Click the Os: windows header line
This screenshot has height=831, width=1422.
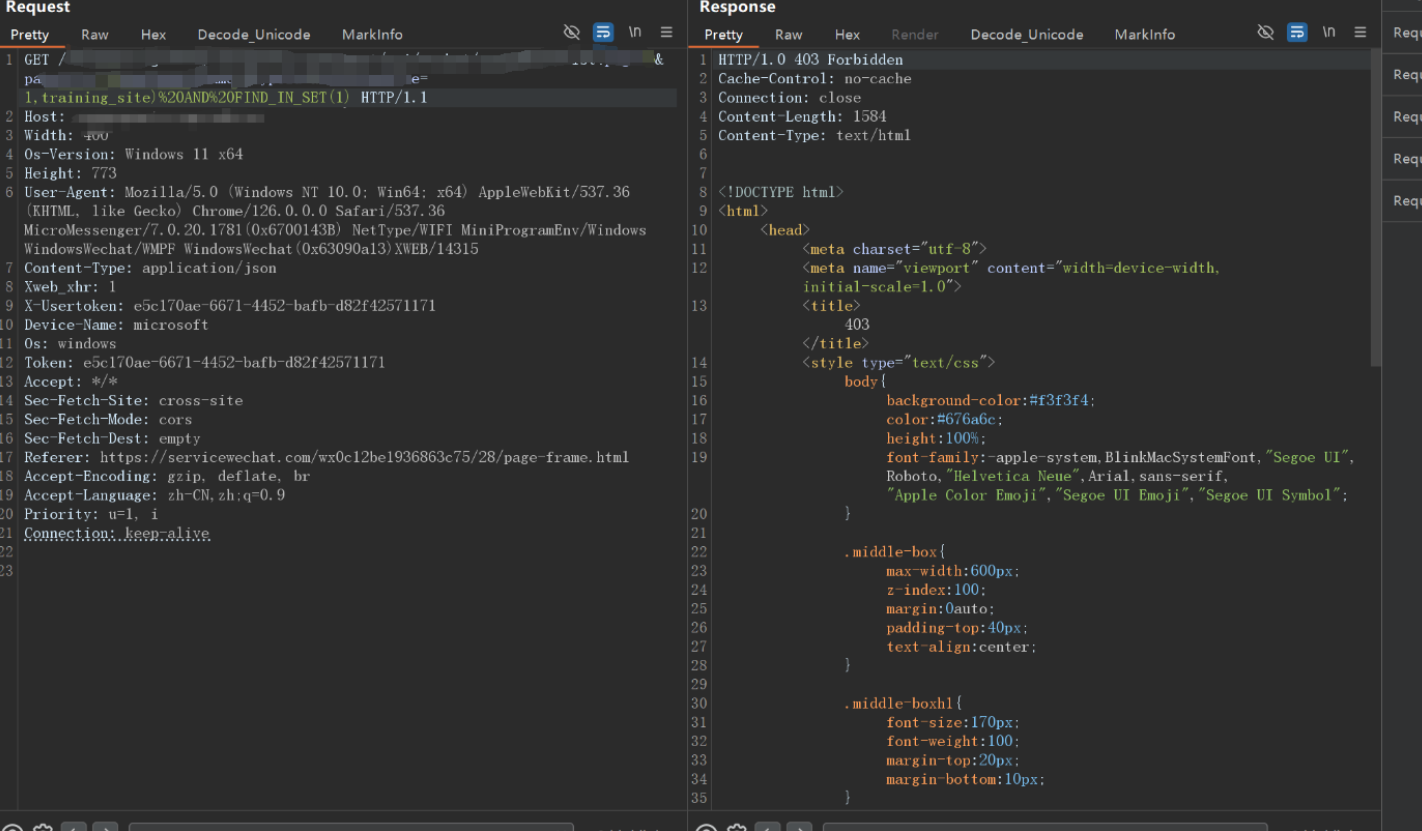[x=70, y=344]
